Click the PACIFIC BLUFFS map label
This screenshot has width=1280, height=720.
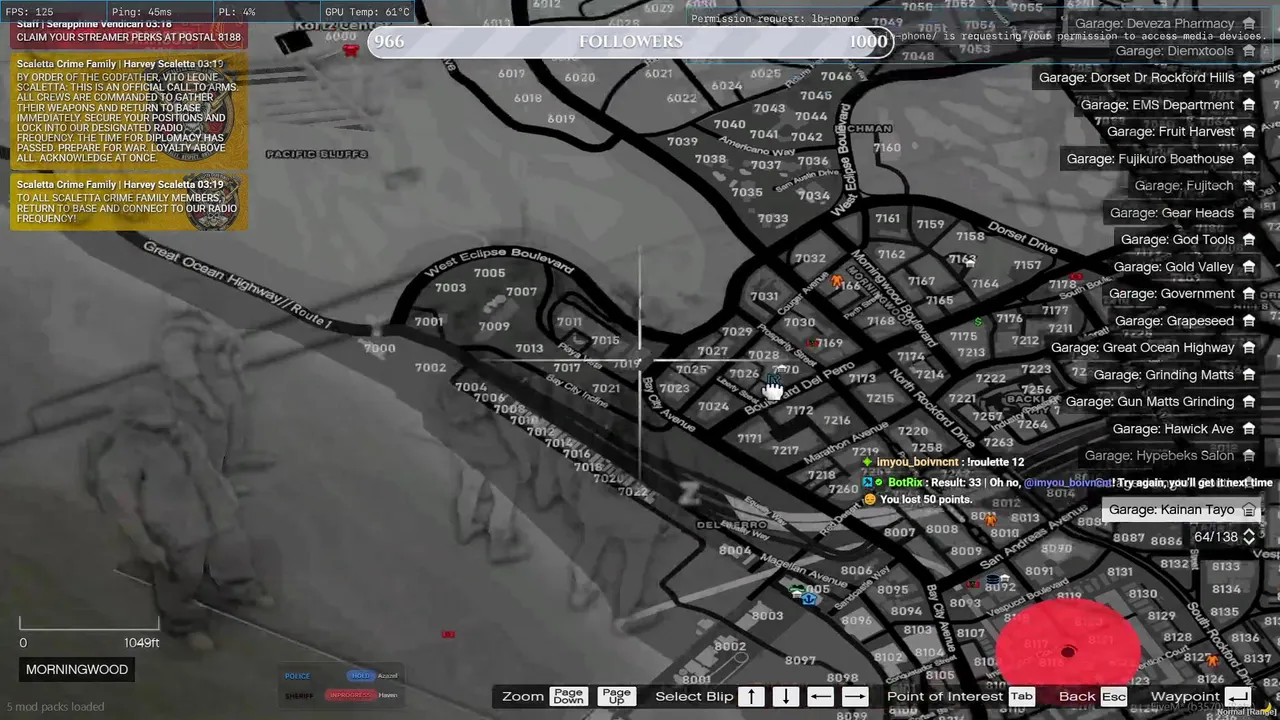pos(317,154)
